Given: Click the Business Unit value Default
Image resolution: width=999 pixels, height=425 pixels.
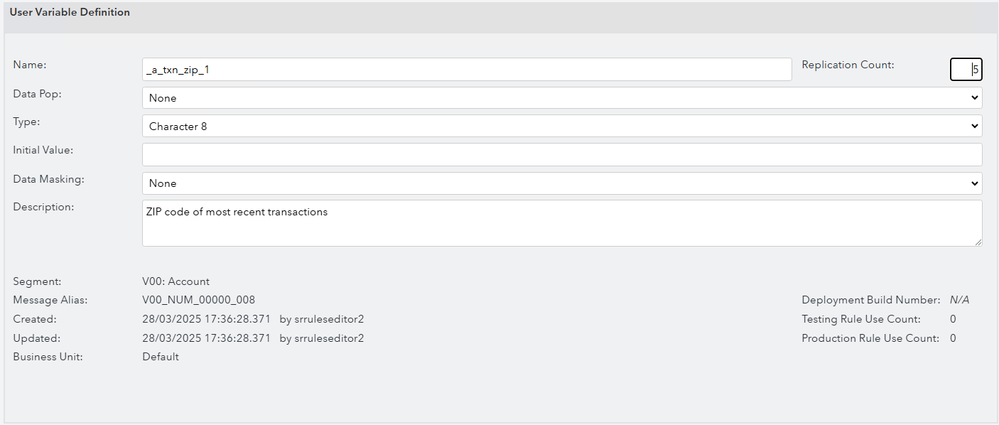Looking at the screenshot, I should click(161, 357).
